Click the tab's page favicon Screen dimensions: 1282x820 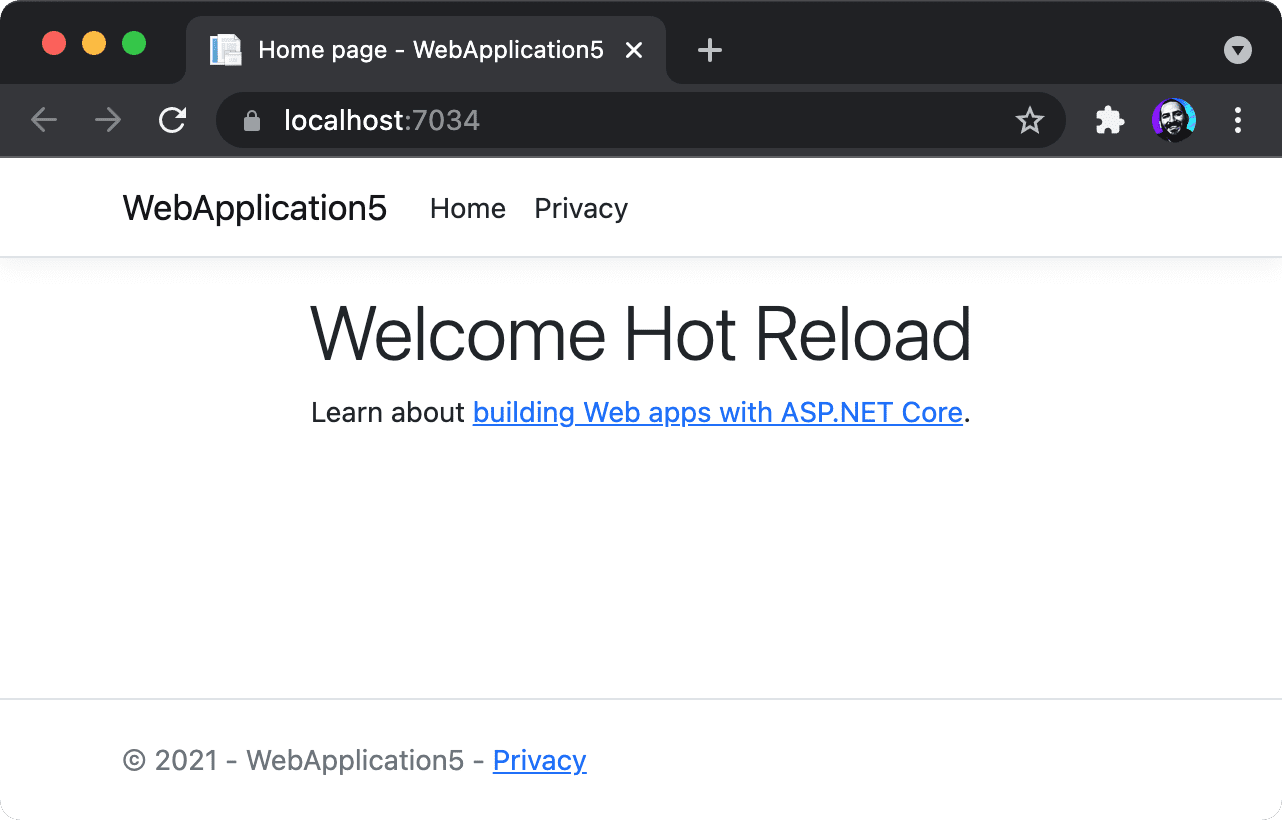click(x=226, y=50)
